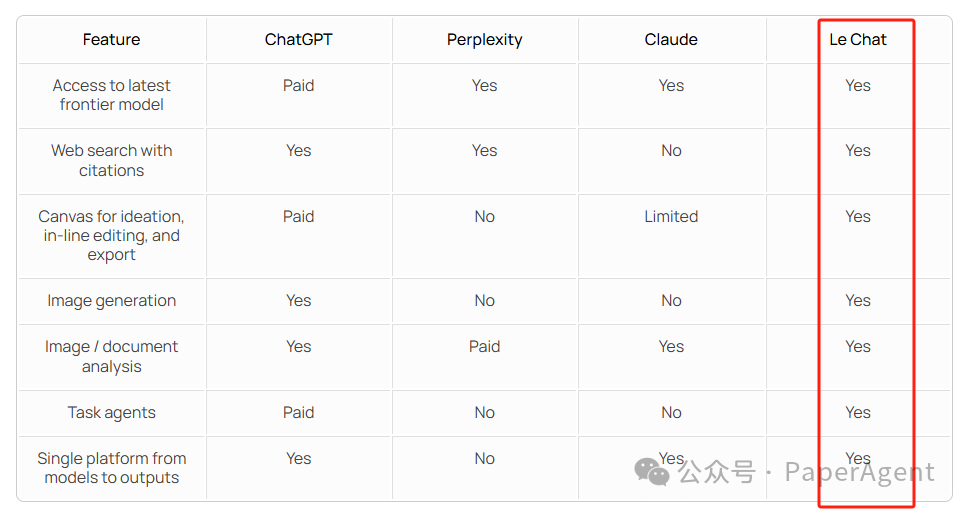
Task: Click the WeChat logo icon in watermark
Action: click(652, 472)
